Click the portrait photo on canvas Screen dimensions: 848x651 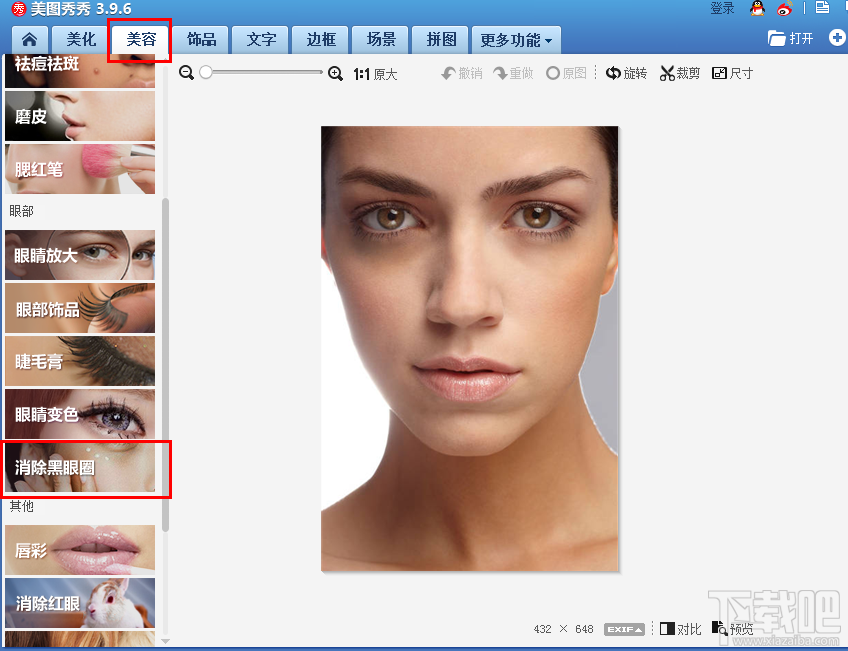click(469, 348)
